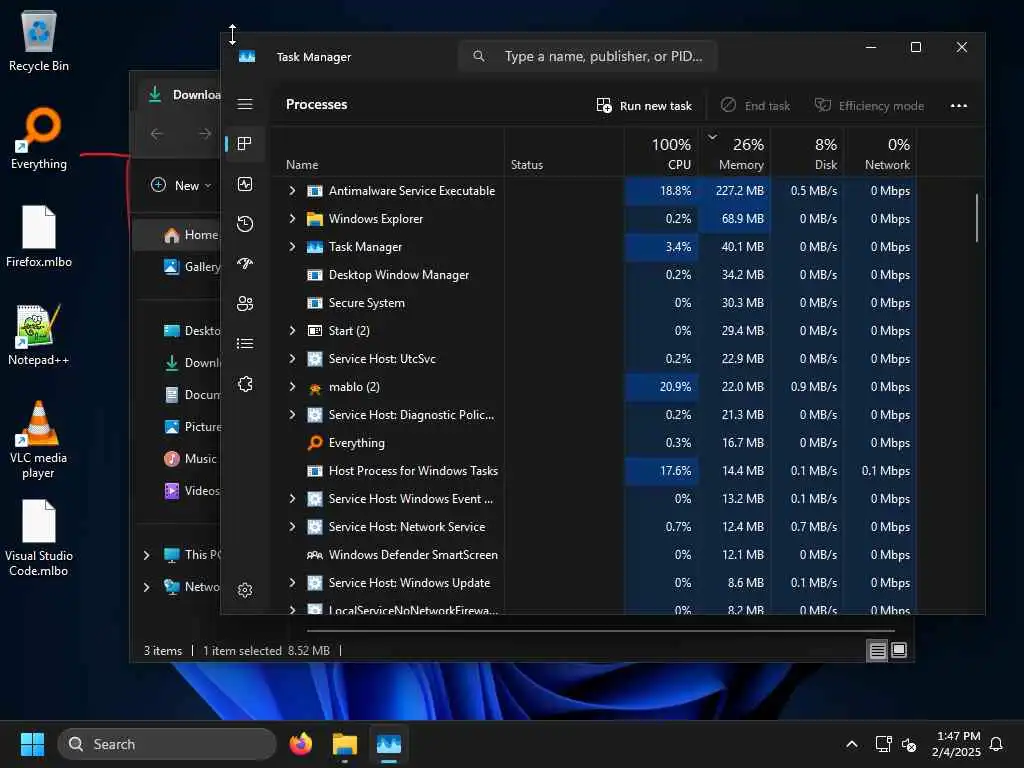
Task: Expand Antimalware Service Executable process
Action: point(292,191)
